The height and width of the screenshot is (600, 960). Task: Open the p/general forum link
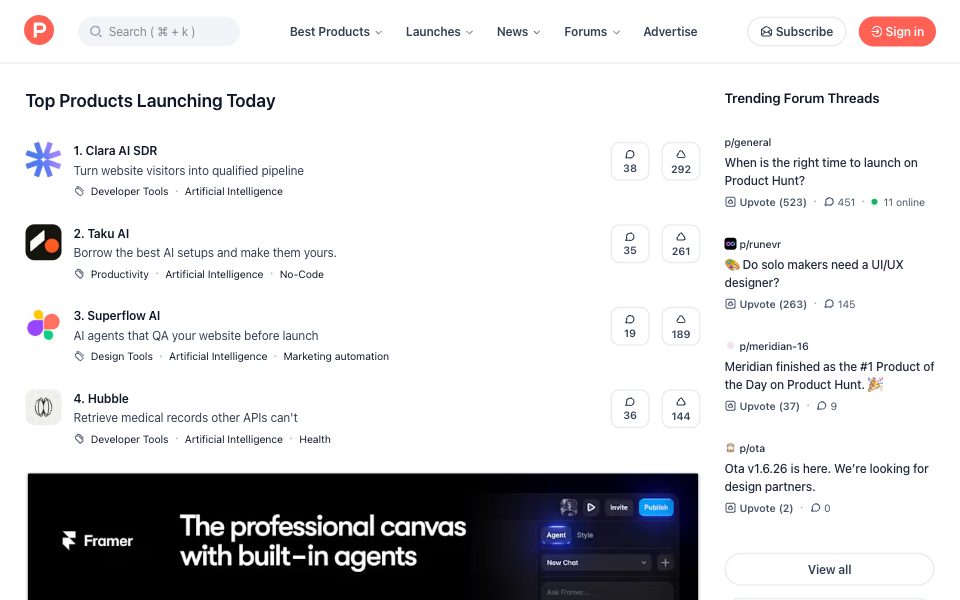click(748, 142)
